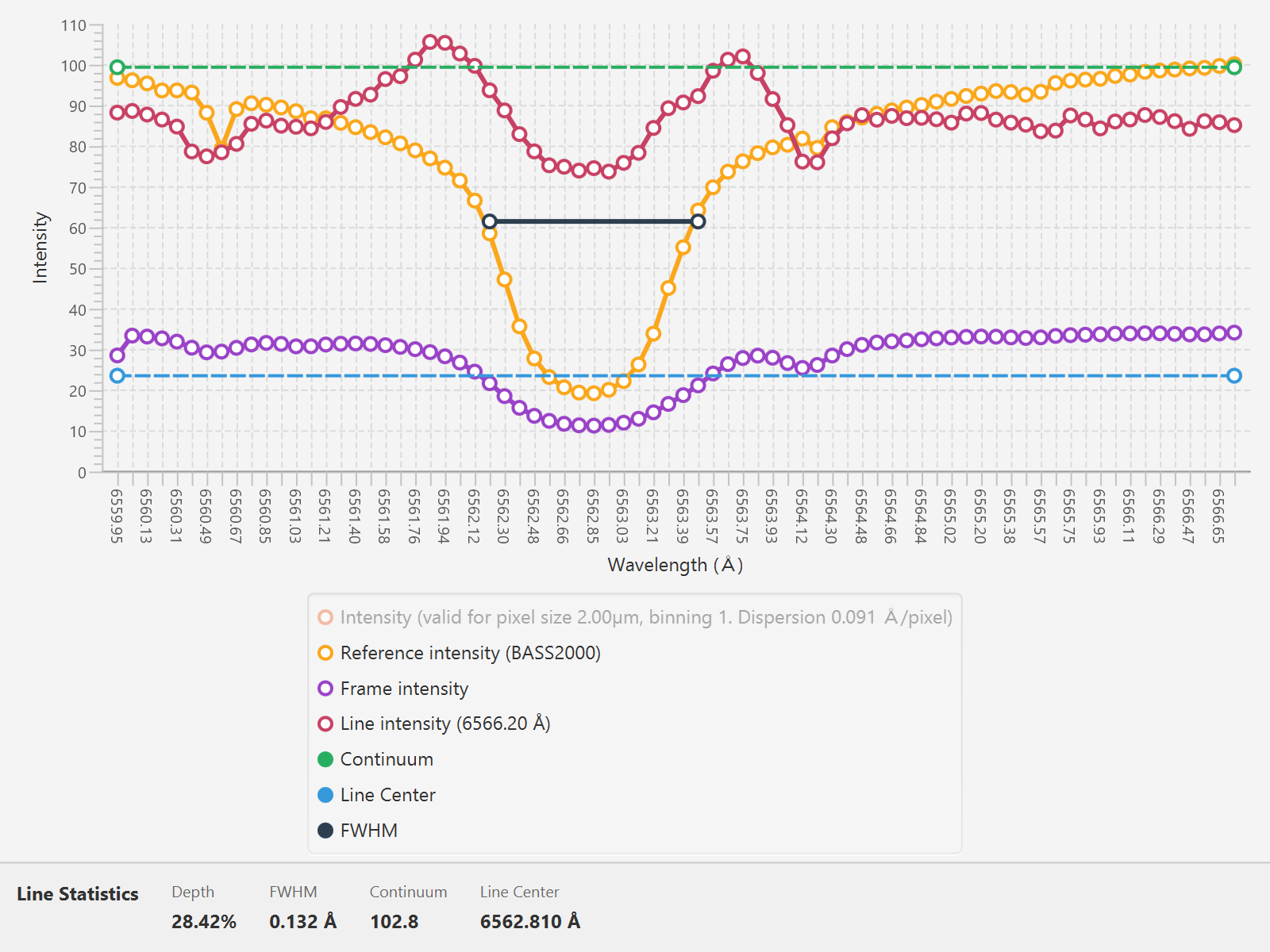Click the Depth value 28.42%
1270x952 pixels.
coord(204,922)
